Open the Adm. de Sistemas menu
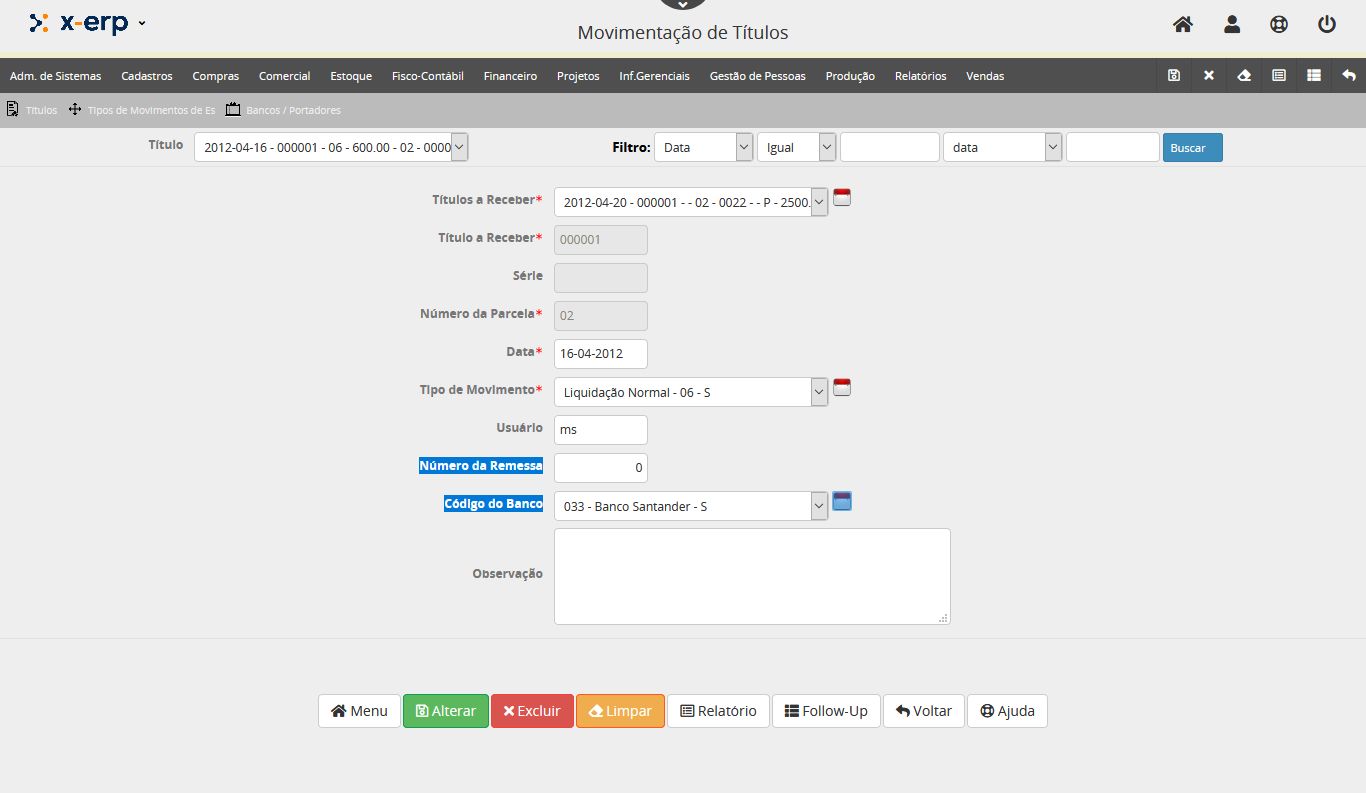This screenshot has width=1366, height=793. tap(55, 76)
